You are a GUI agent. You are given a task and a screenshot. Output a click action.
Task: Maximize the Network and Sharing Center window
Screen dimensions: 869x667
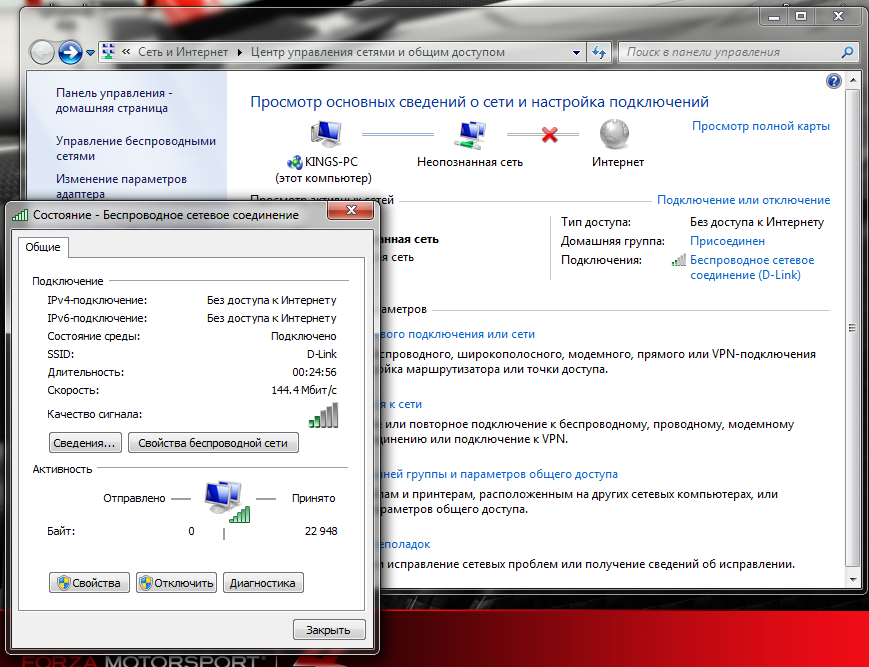pyautogui.click(x=801, y=17)
